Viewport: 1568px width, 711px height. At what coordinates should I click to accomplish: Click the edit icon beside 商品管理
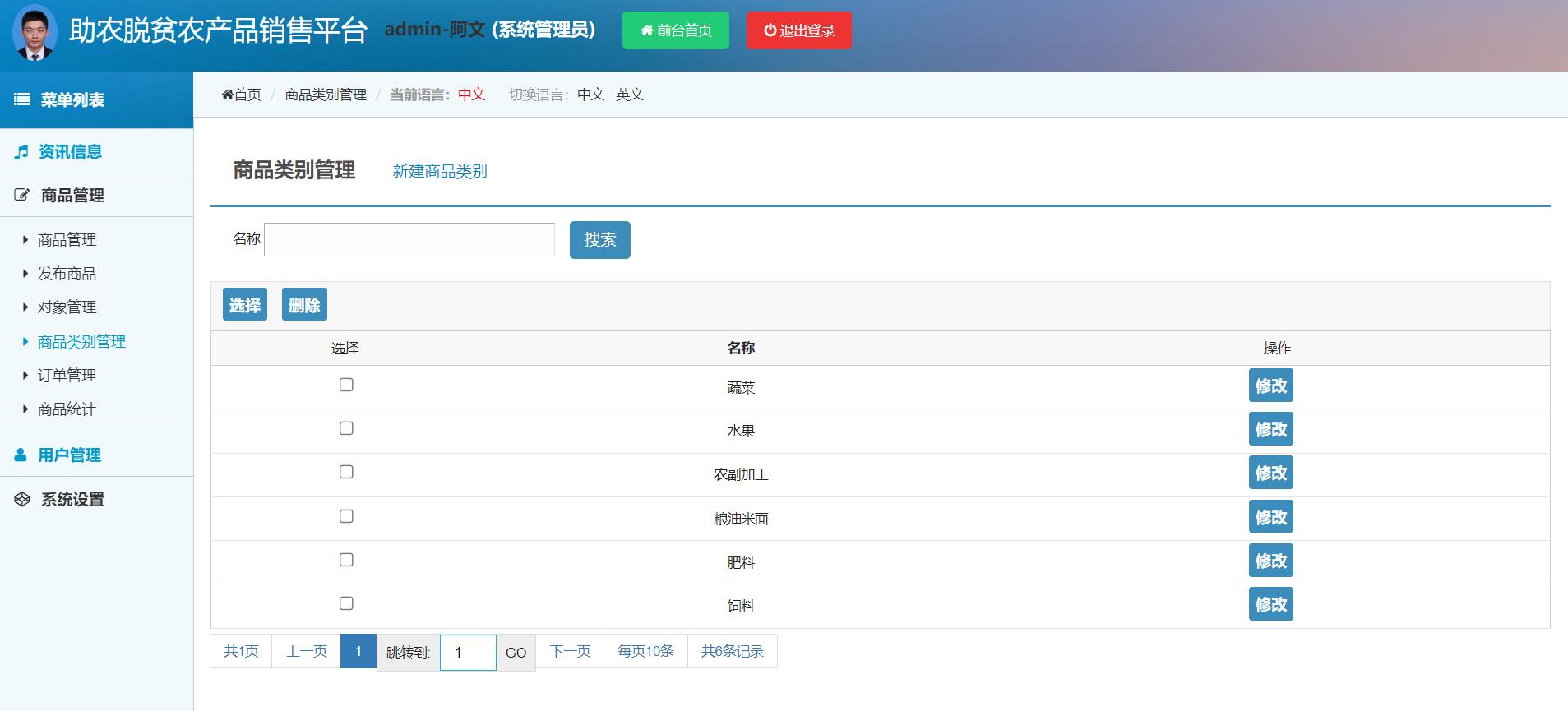(22, 196)
